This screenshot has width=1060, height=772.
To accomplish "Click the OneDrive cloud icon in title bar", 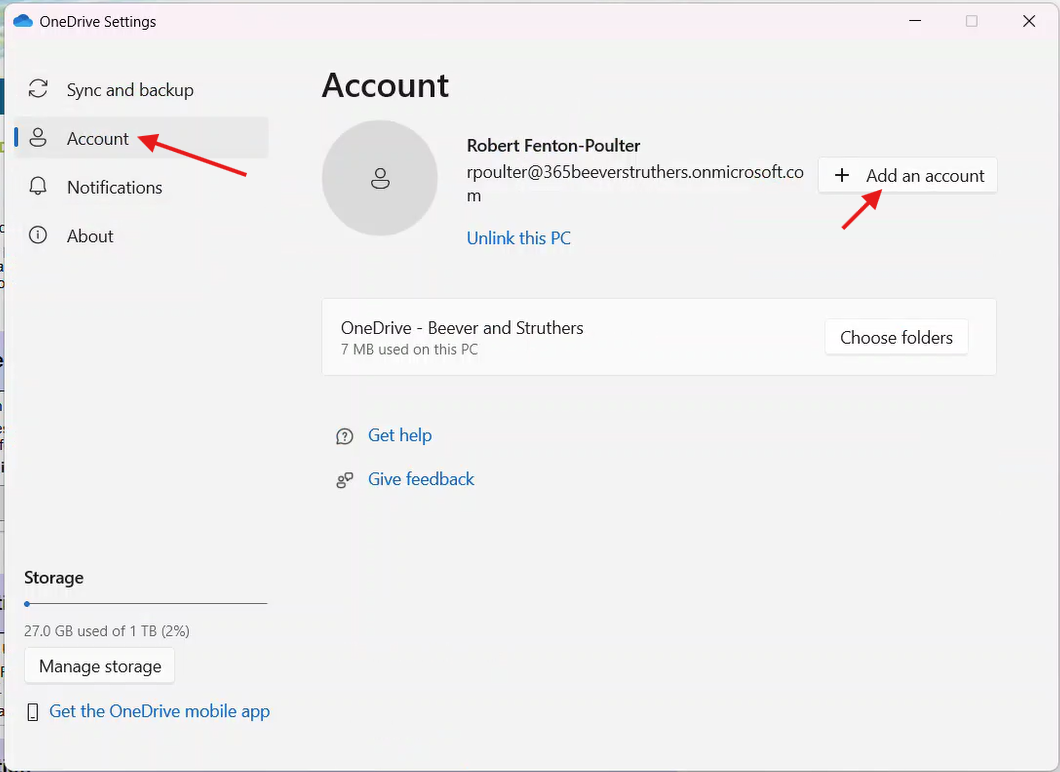I will point(22,21).
